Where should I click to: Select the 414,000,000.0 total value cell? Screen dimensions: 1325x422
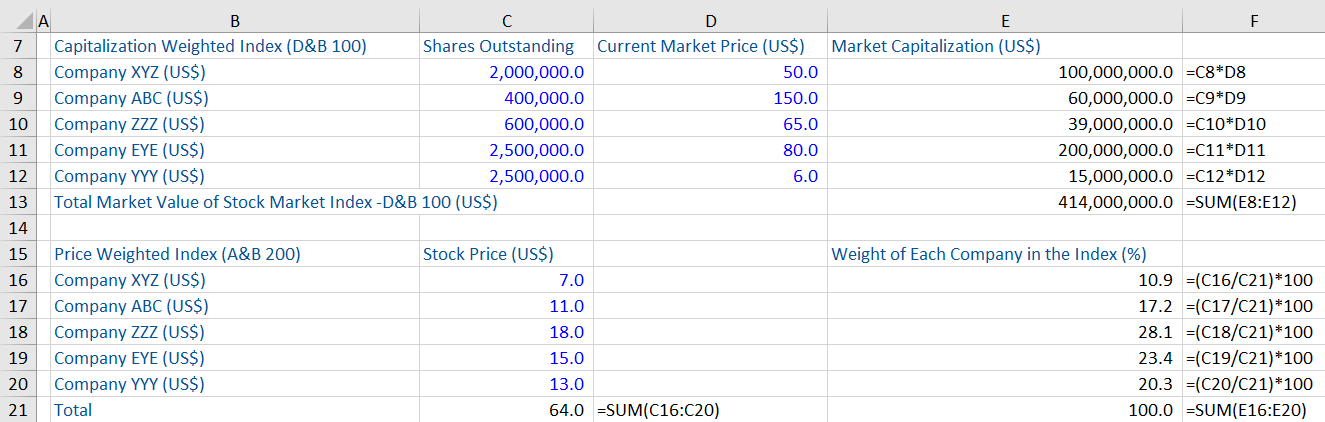click(x=1115, y=202)
